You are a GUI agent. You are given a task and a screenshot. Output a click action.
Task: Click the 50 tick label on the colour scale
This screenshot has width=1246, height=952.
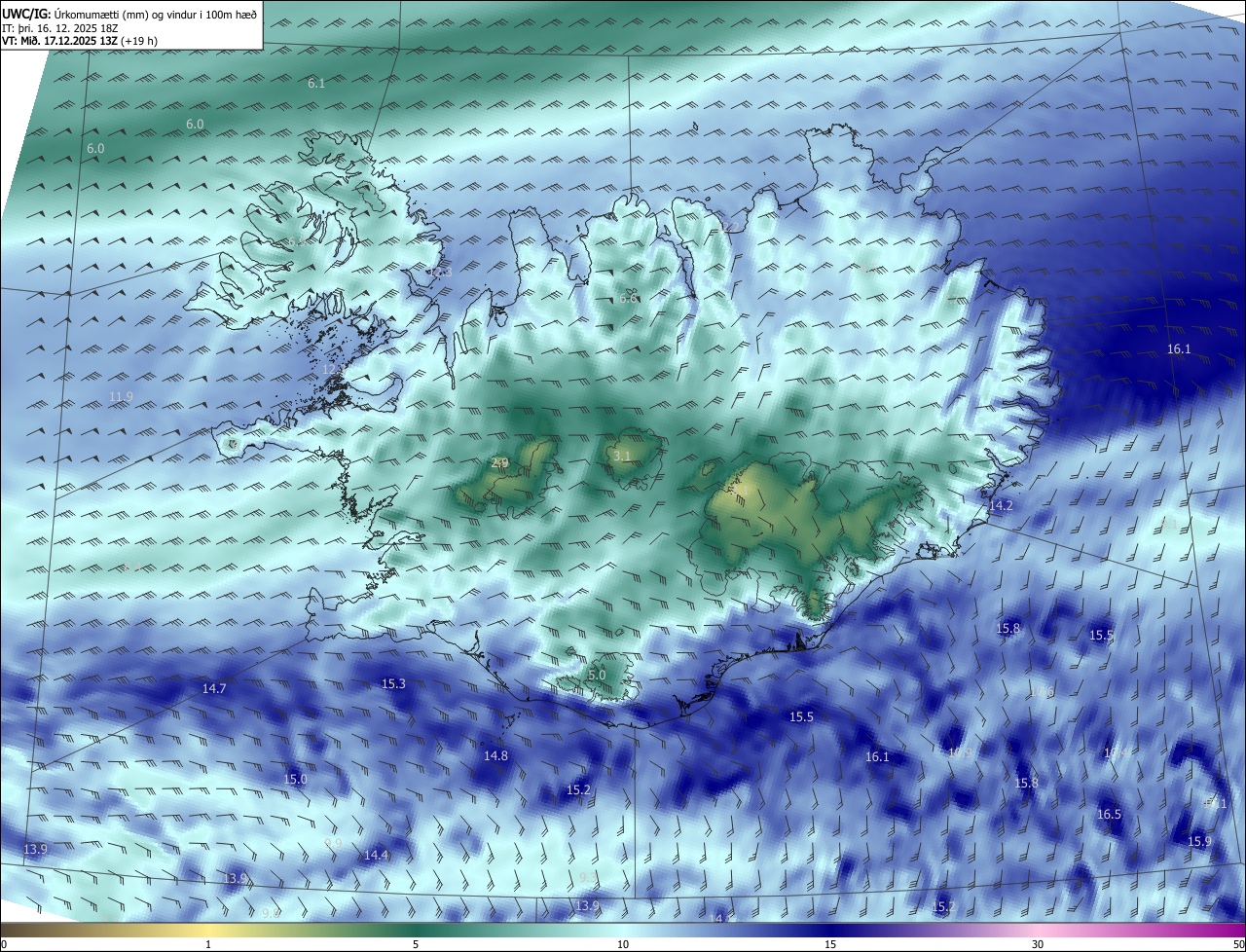point(1238,944)
